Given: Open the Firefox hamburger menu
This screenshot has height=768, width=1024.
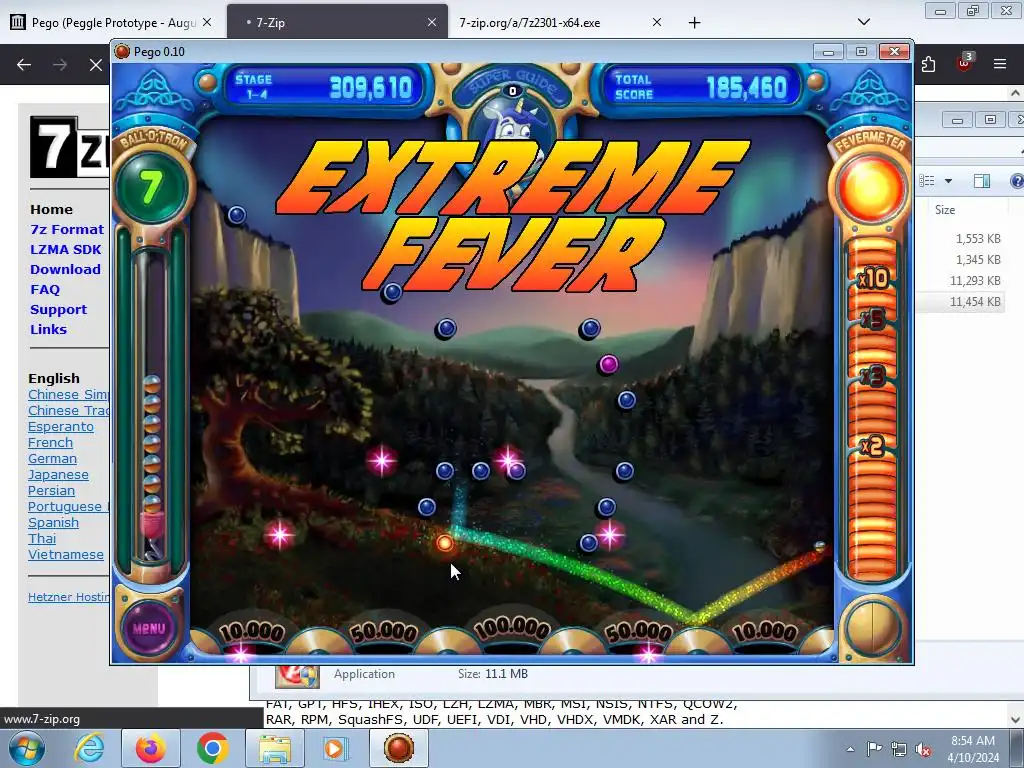Looking at the screenshot, I should click(x=999, y=64).
